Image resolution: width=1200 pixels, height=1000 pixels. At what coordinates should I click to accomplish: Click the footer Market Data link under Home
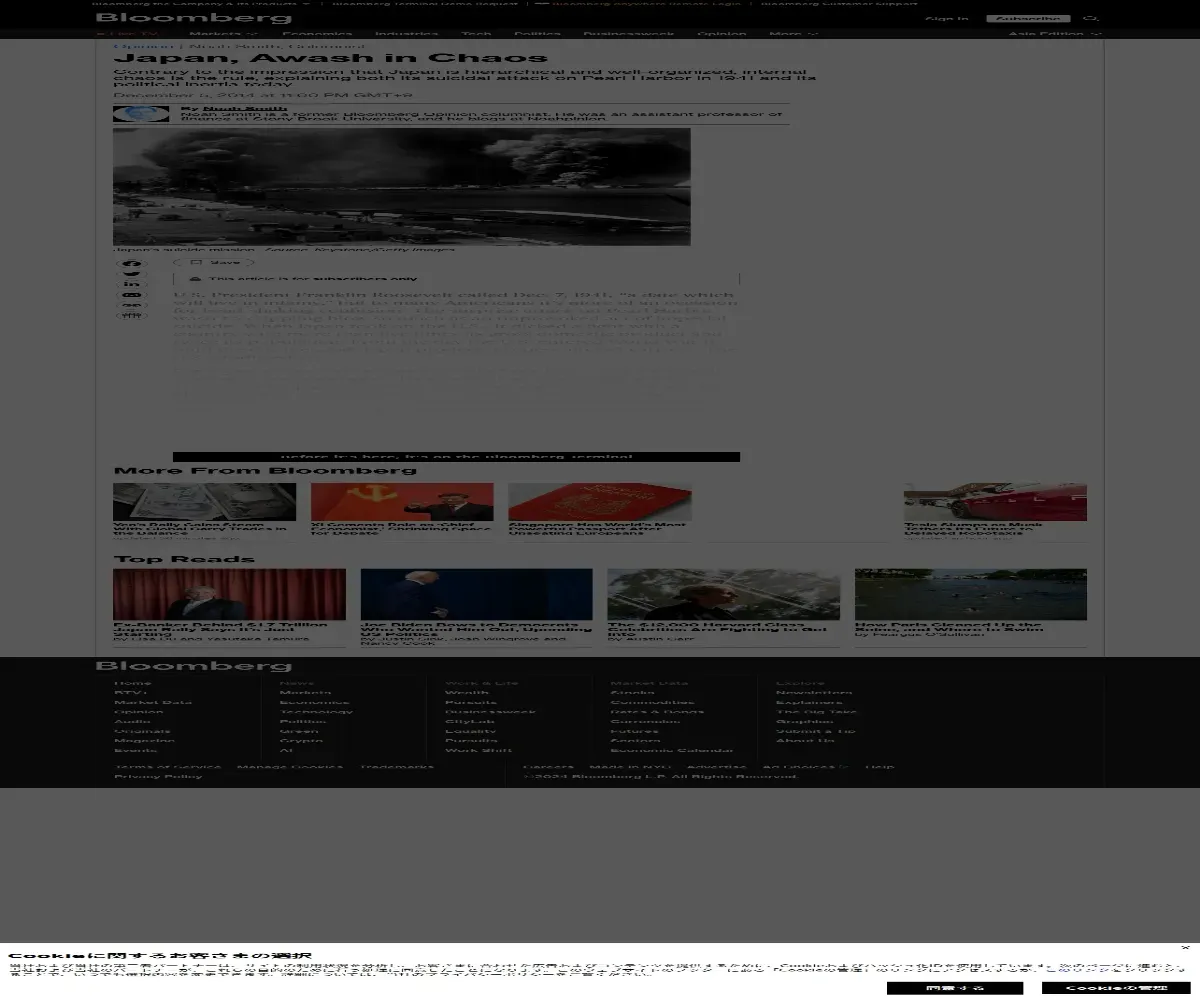click(153, 702)
